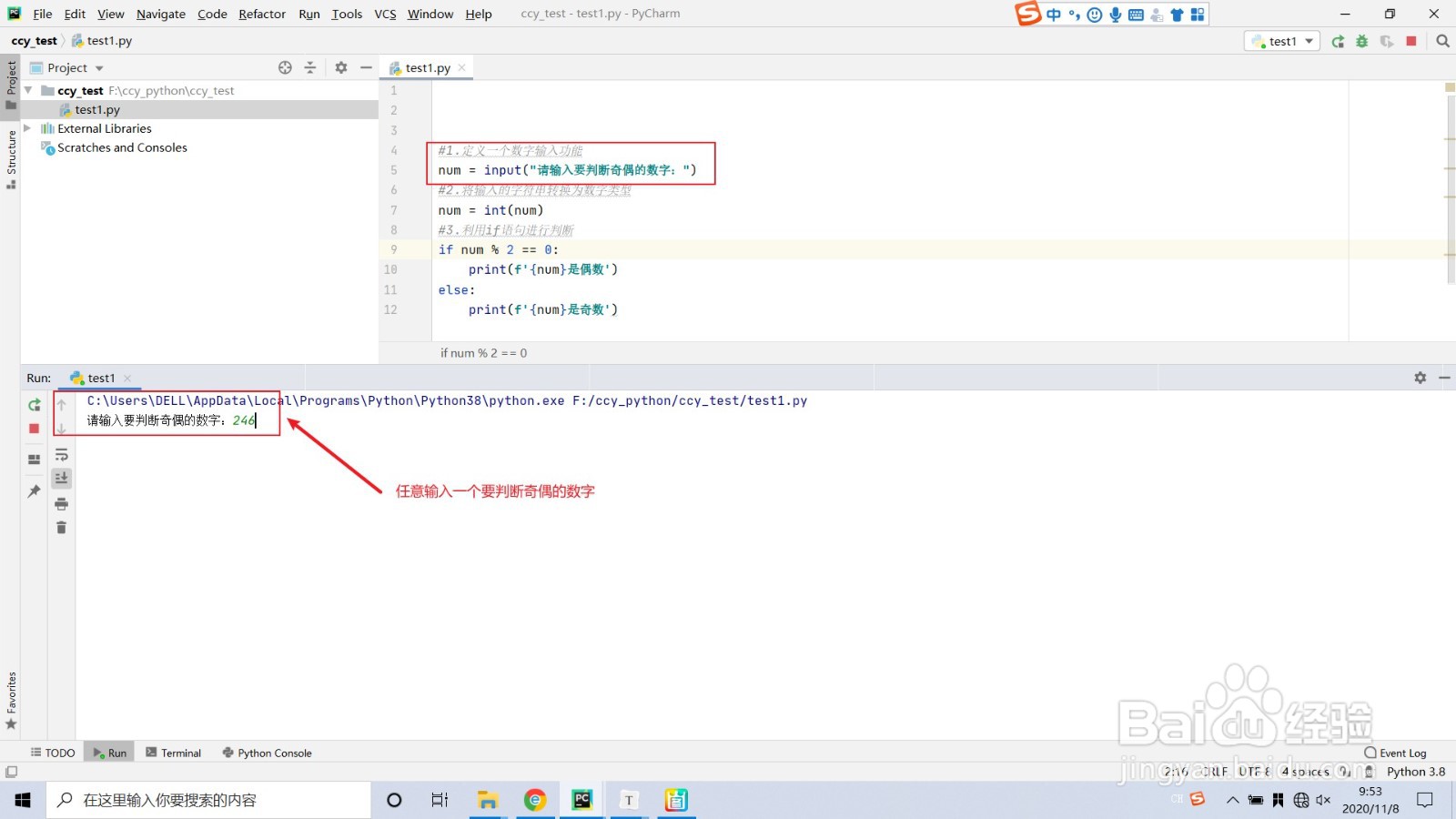Toggle tool window quick access button
The height and width of the screenshot is (819, 1456).
coord(11,772)
